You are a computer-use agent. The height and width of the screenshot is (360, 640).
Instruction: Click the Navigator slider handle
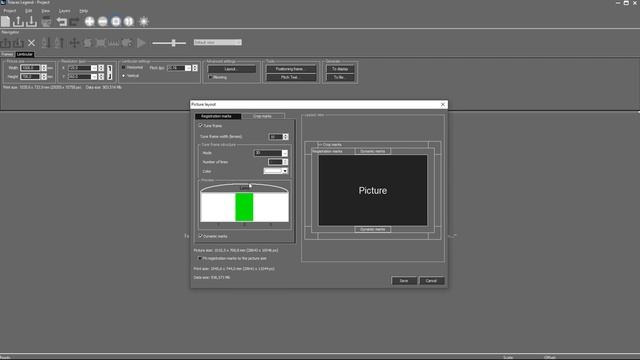click(173, 42)
